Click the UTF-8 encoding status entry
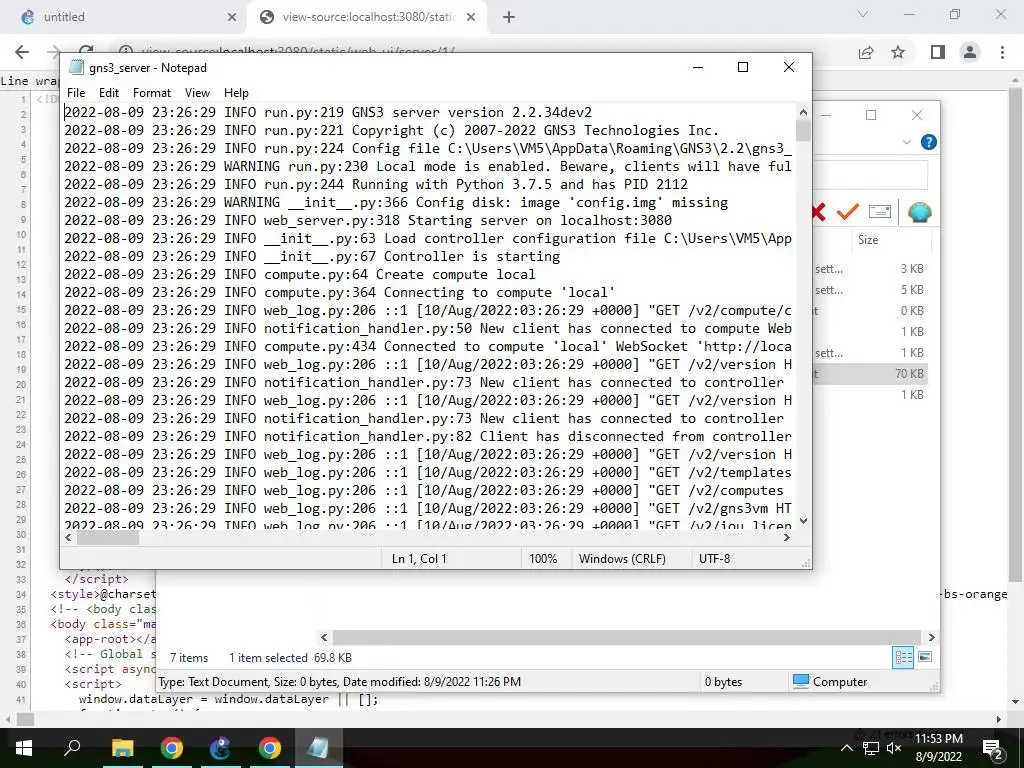The height and width of the screenshot is (768, 1024). click(x=714, y=559)
